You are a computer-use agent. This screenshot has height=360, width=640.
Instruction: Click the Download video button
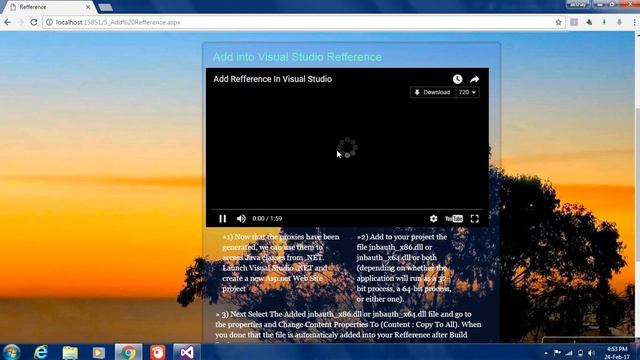433,92
